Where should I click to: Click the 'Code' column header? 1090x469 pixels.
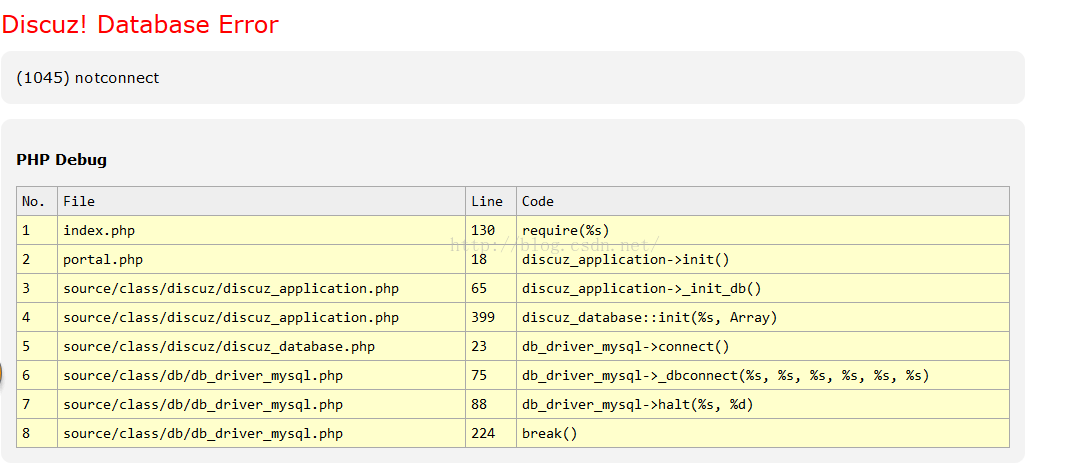pos(763,201)
